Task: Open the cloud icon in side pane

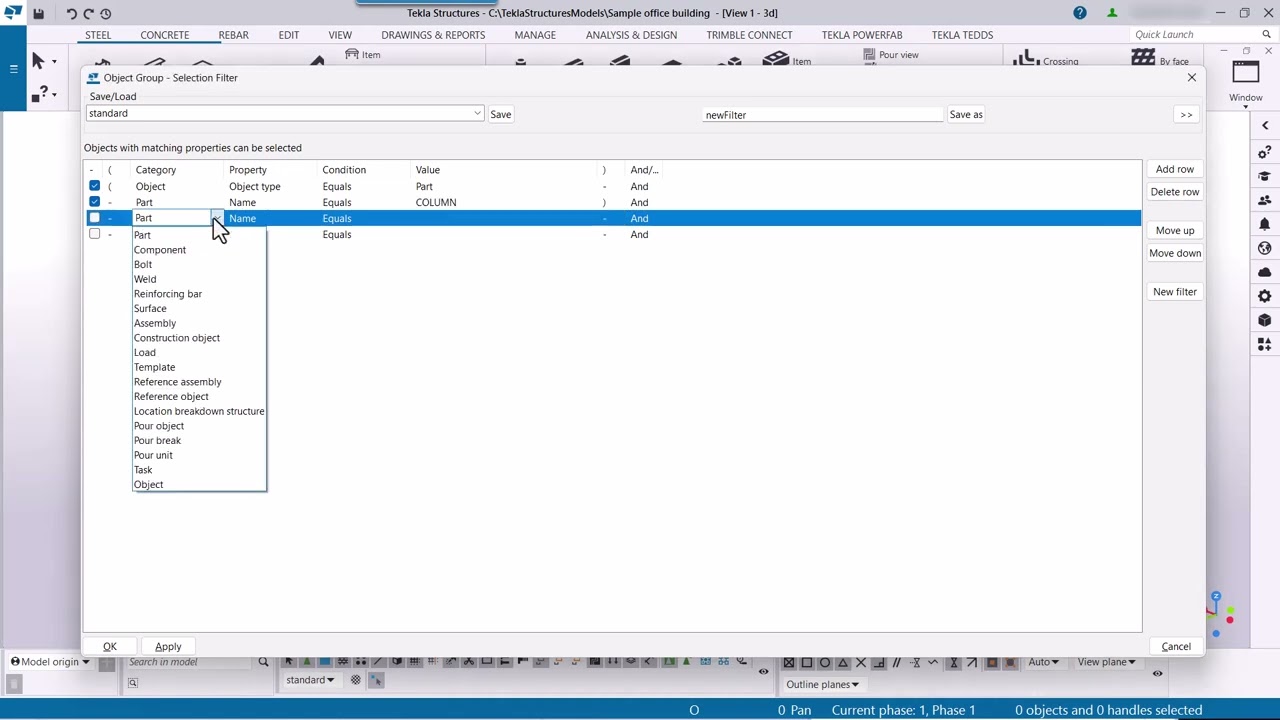Action: (1265, 272)
